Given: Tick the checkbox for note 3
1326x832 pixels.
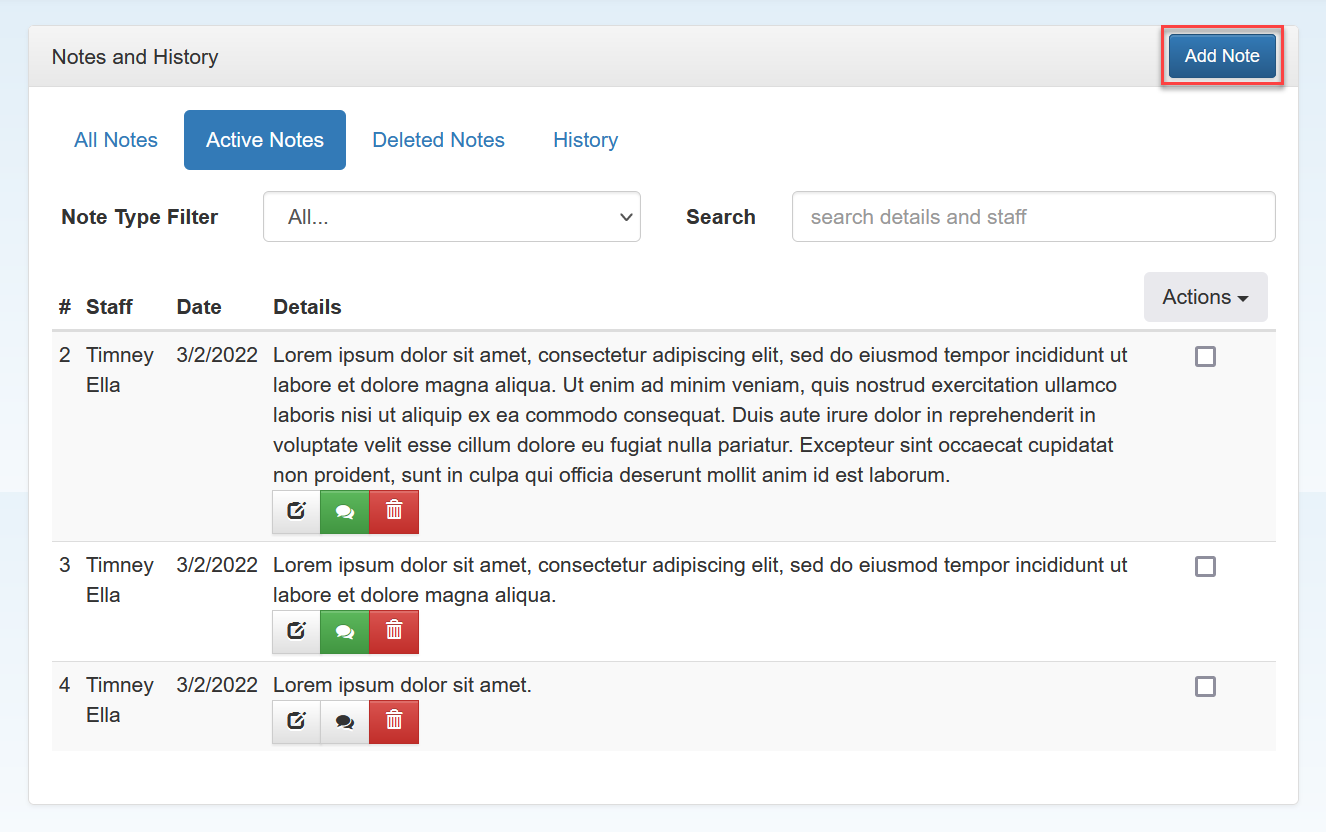Looking at the screenshot, I should pyautogui.click(x=1205, y=566).
